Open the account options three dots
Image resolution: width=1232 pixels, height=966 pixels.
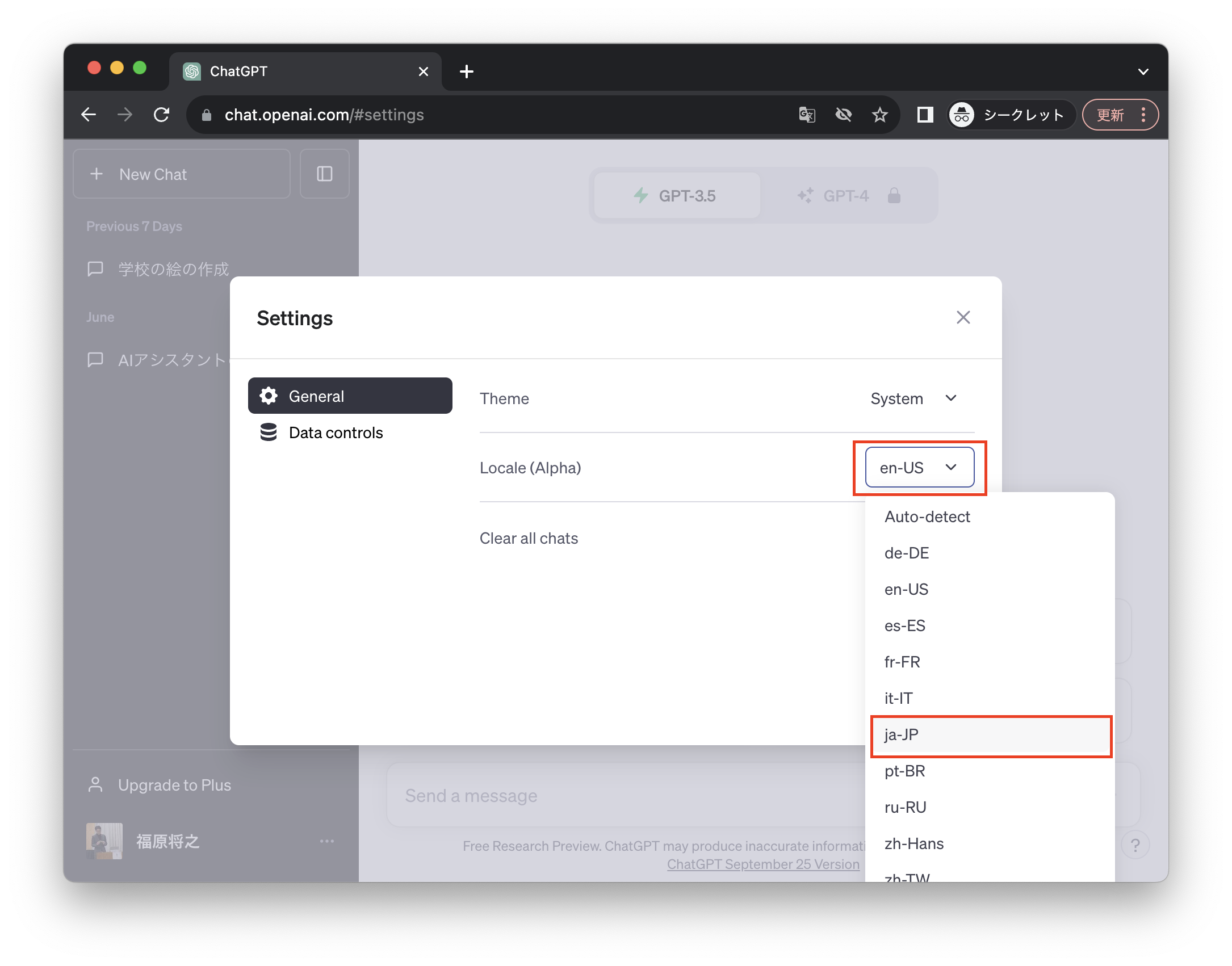[x=327, y=841]
